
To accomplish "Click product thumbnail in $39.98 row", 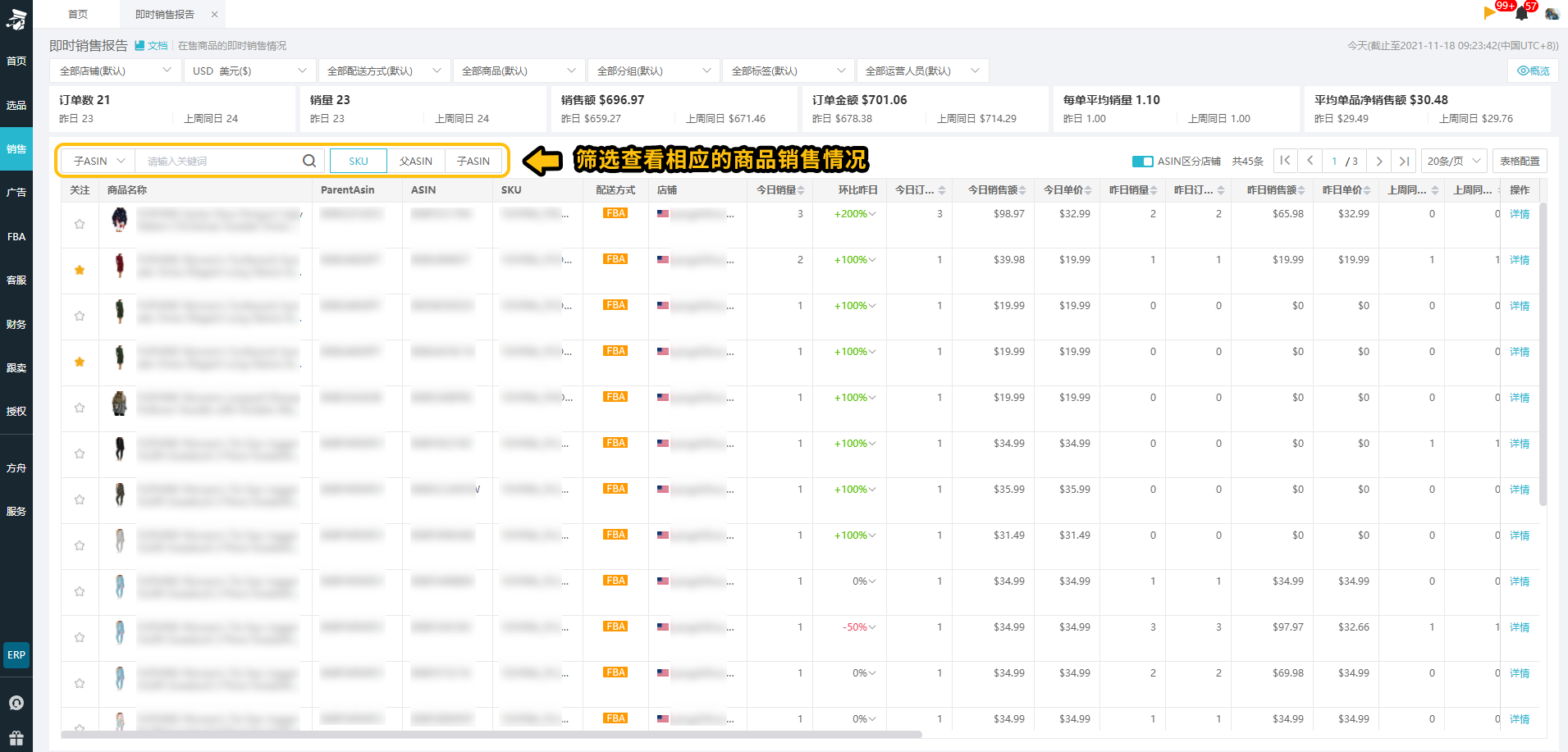I will pyautogui.click(x=120, y=265).
